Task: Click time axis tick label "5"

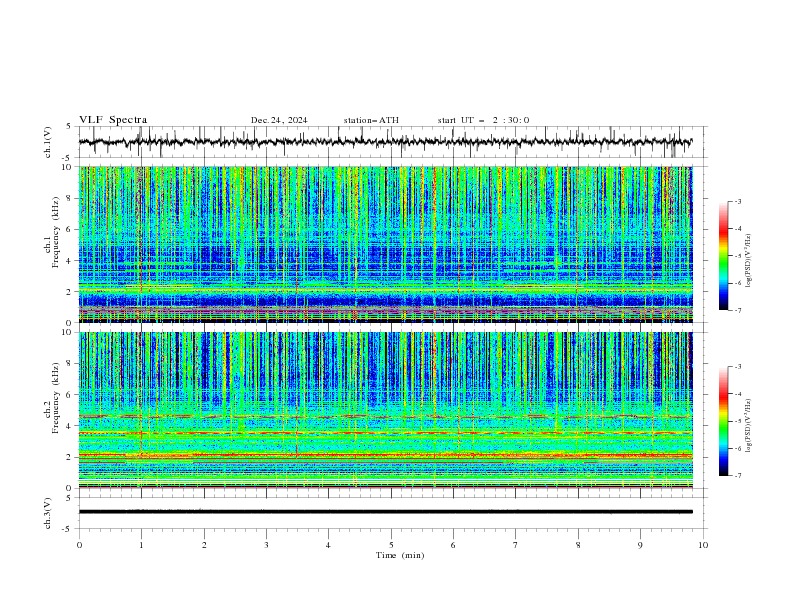Action: pyautogui.click(x=391, y=545)
